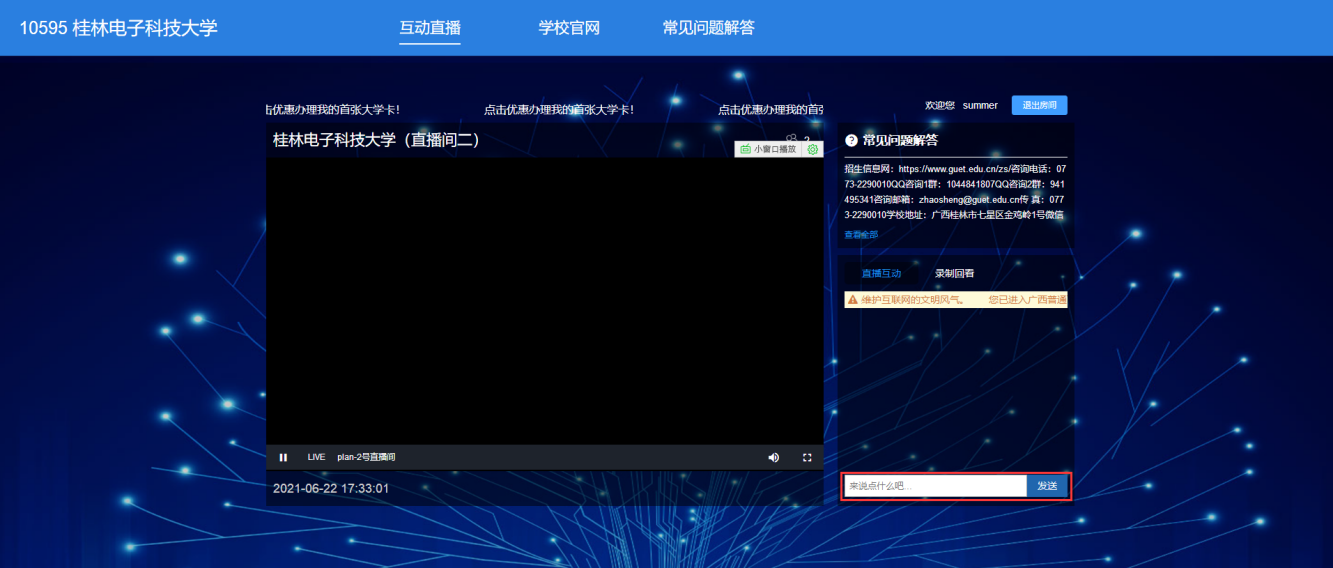The image size is (1333, 568).
Task: Switch to the 直播互动 tab
Action: click(881, 273)
